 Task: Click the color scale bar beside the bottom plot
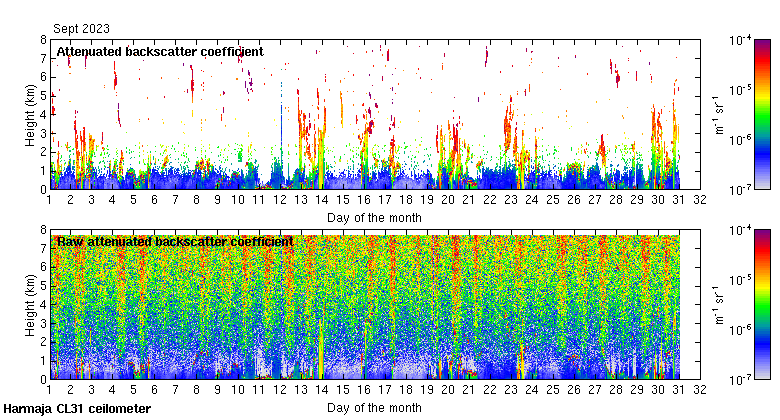(x=762, y=305)
